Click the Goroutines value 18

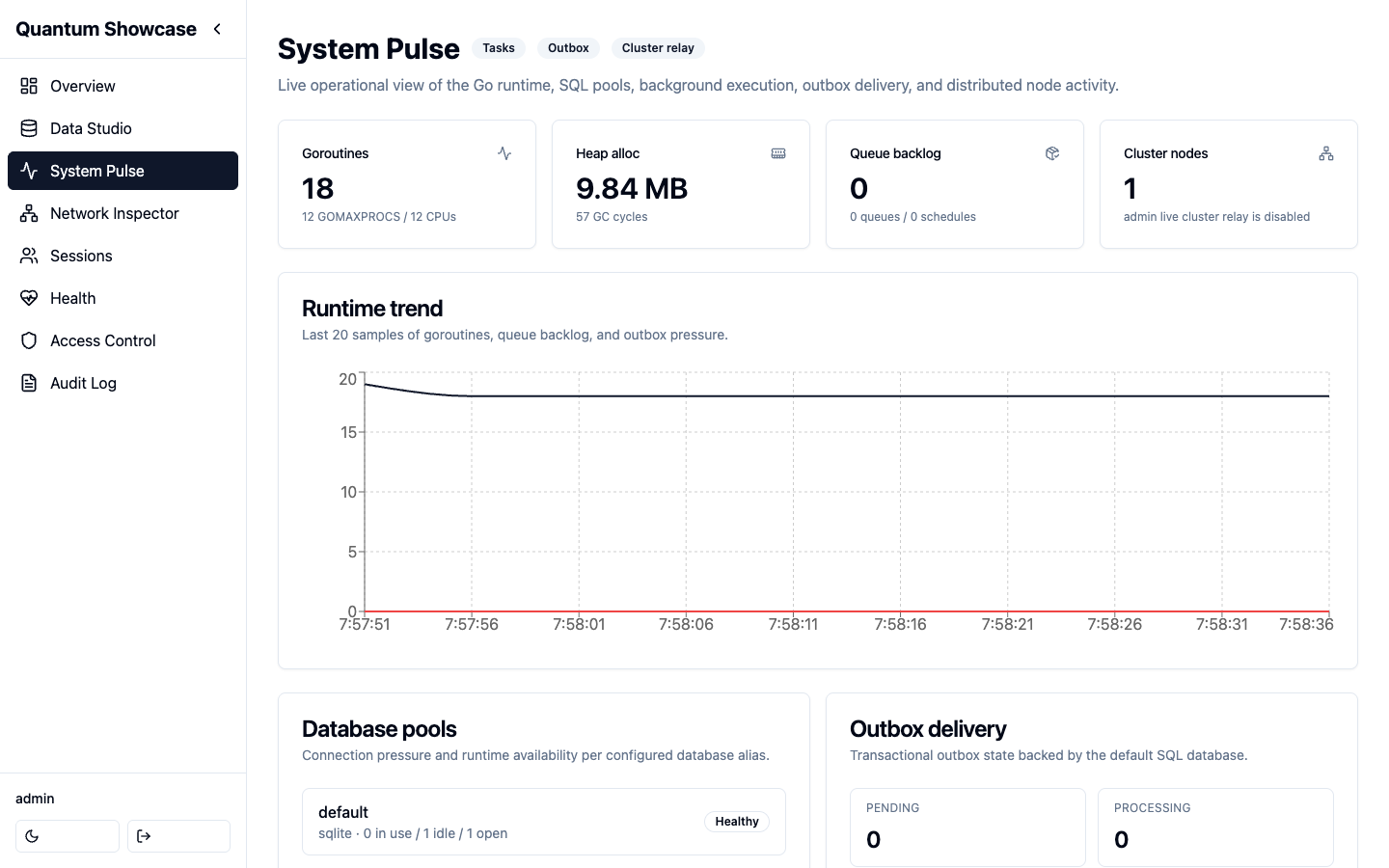(318, 188)
